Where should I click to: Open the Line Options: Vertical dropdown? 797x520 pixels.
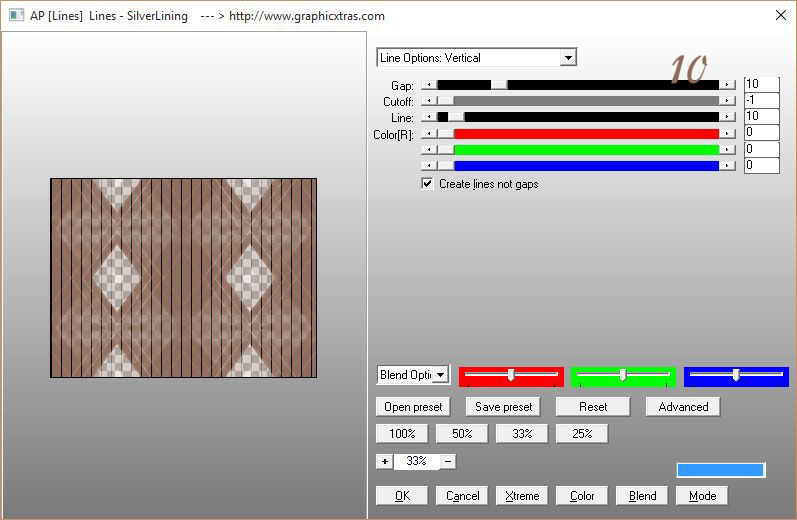click(476, 57)
